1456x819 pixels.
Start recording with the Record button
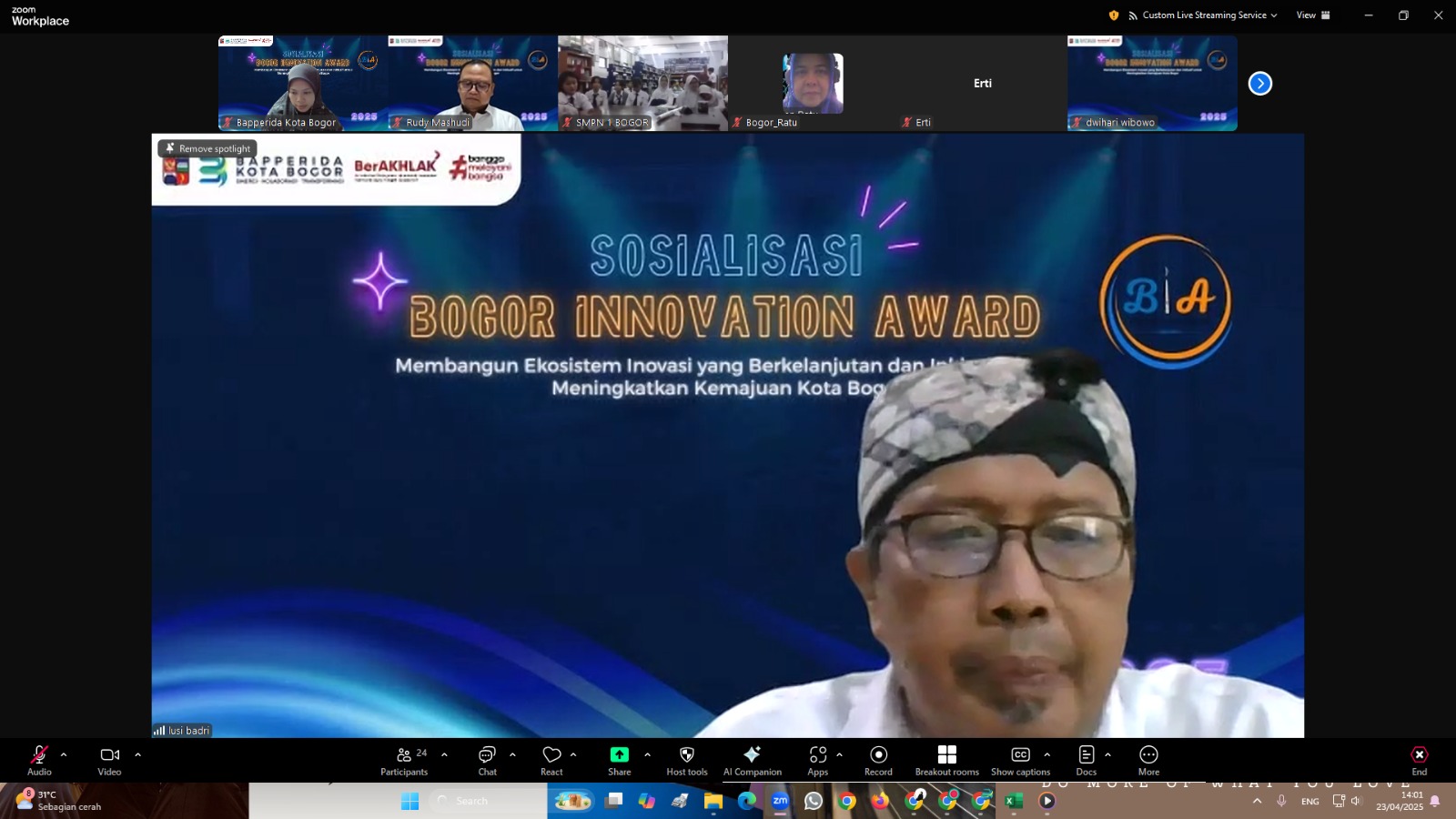click(x=878, y=761)
